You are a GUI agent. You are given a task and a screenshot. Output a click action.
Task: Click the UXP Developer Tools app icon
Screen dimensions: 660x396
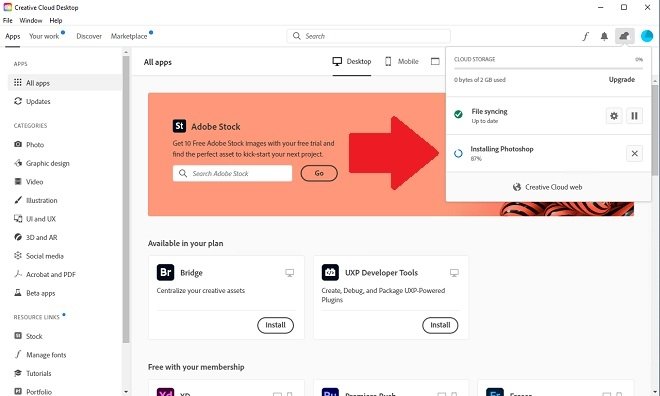[x=330, y=272]
